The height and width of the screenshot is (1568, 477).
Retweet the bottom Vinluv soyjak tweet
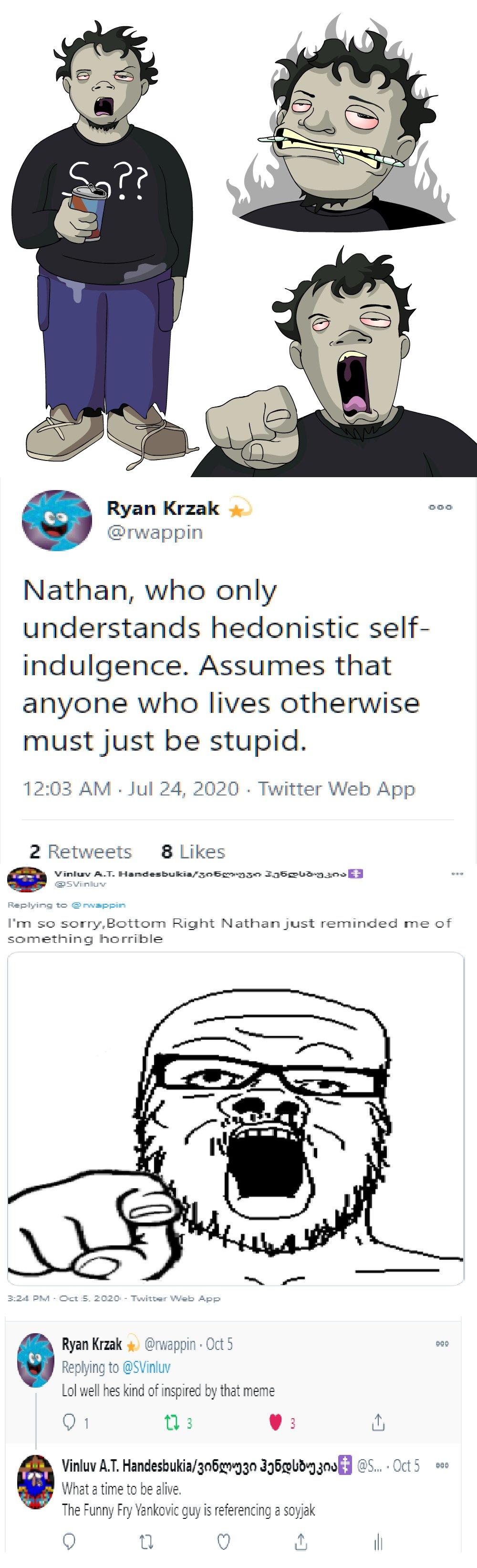tap(146, 1541)
